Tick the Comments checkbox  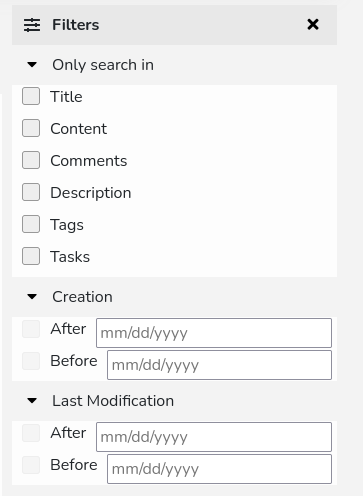click(31, 160)
